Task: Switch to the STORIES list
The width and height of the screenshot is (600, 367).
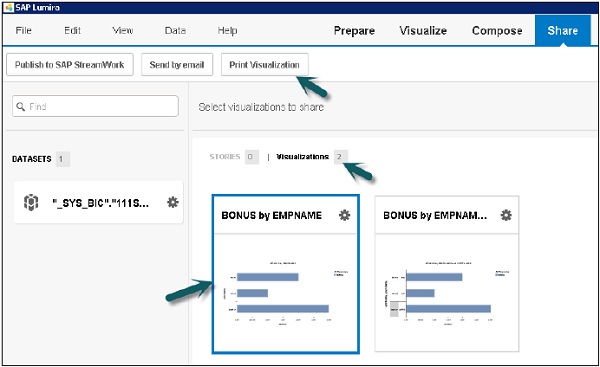Action: click(x=225, y=157)
